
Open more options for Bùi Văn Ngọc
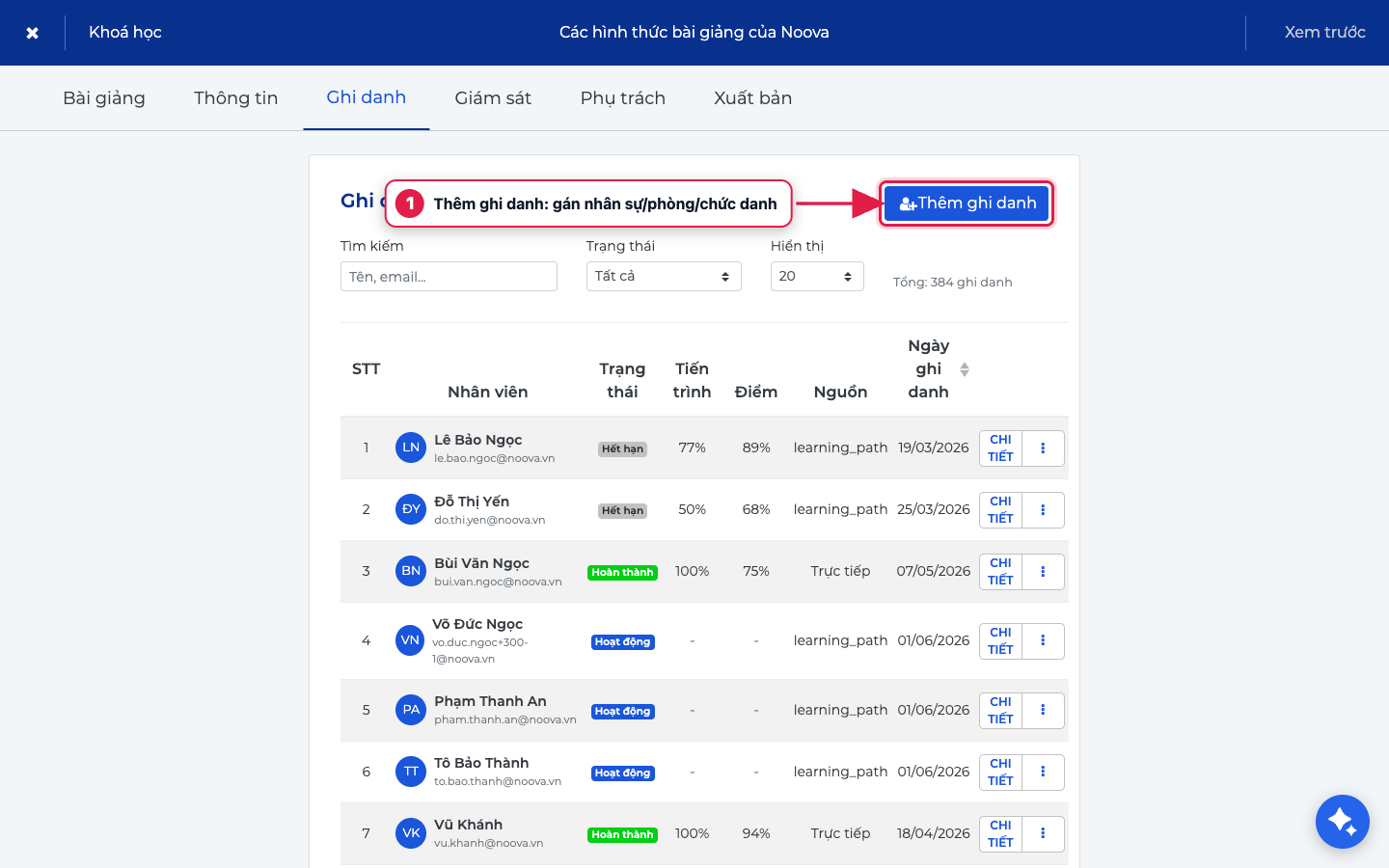point(1043,572)
